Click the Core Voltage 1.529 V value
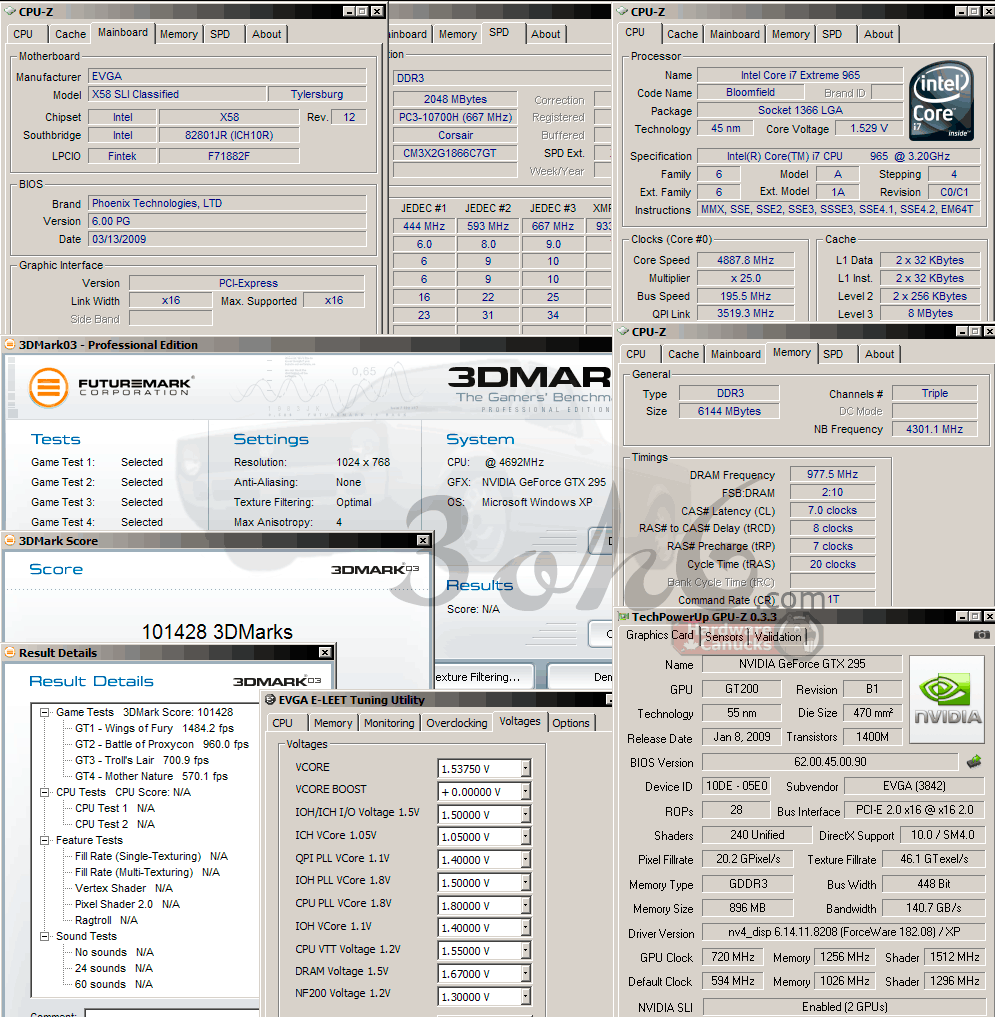Screen dimensions: 995x1017 (x=869, y=128)
